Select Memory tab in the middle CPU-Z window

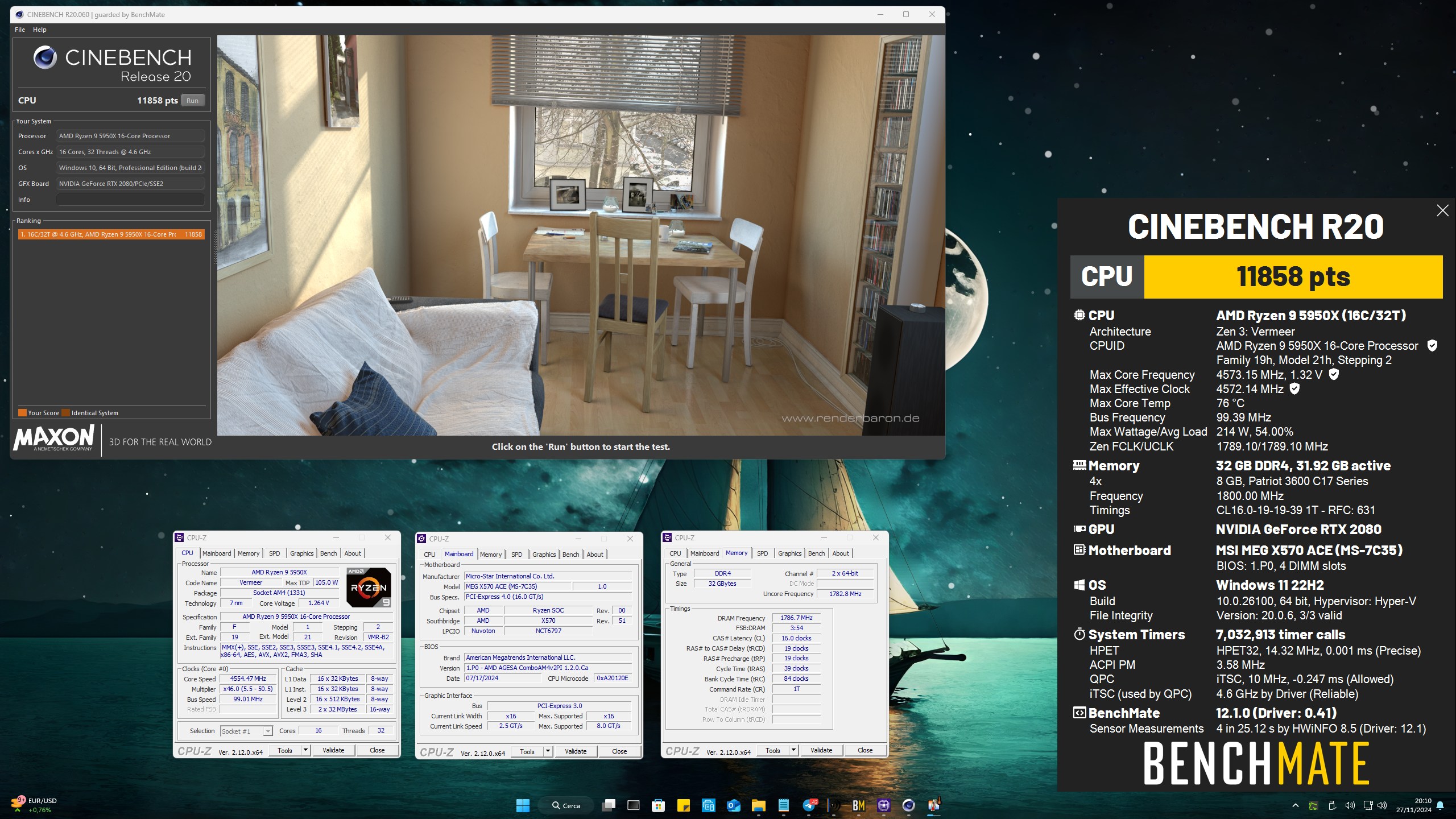pyautogui.click(x=491, y=555)
